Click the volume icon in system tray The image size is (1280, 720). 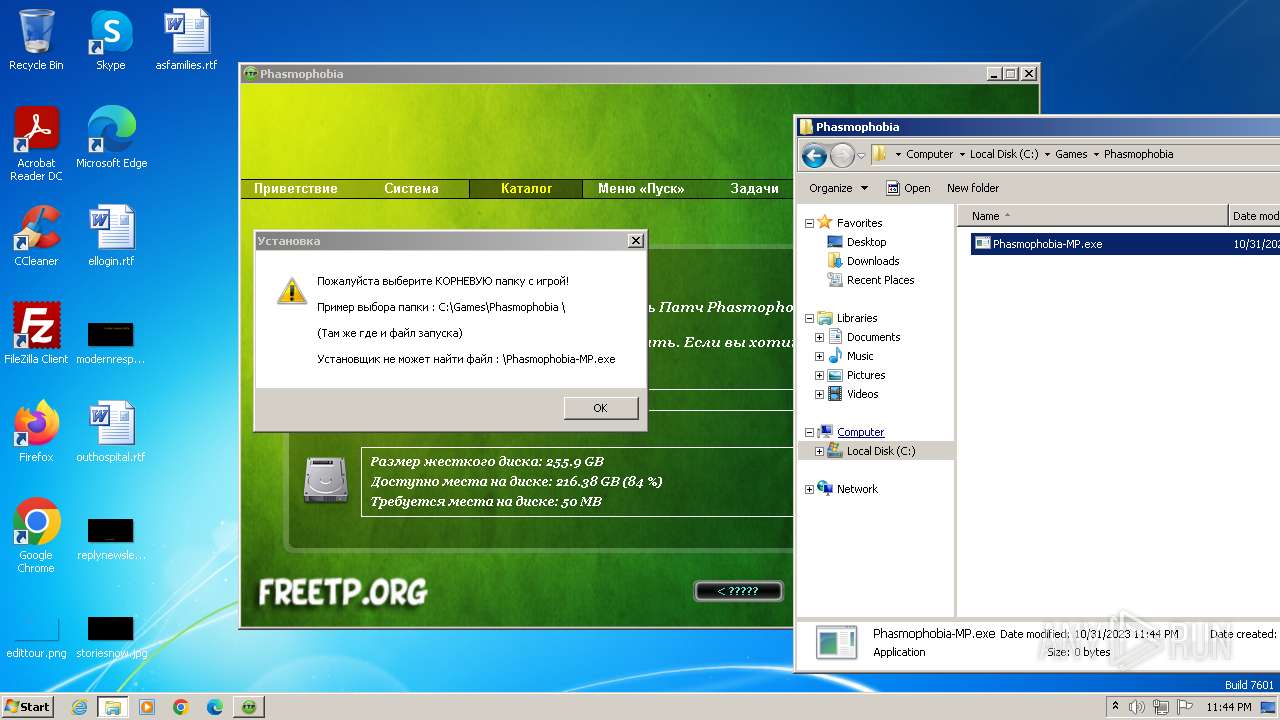tap(1137, 707)
